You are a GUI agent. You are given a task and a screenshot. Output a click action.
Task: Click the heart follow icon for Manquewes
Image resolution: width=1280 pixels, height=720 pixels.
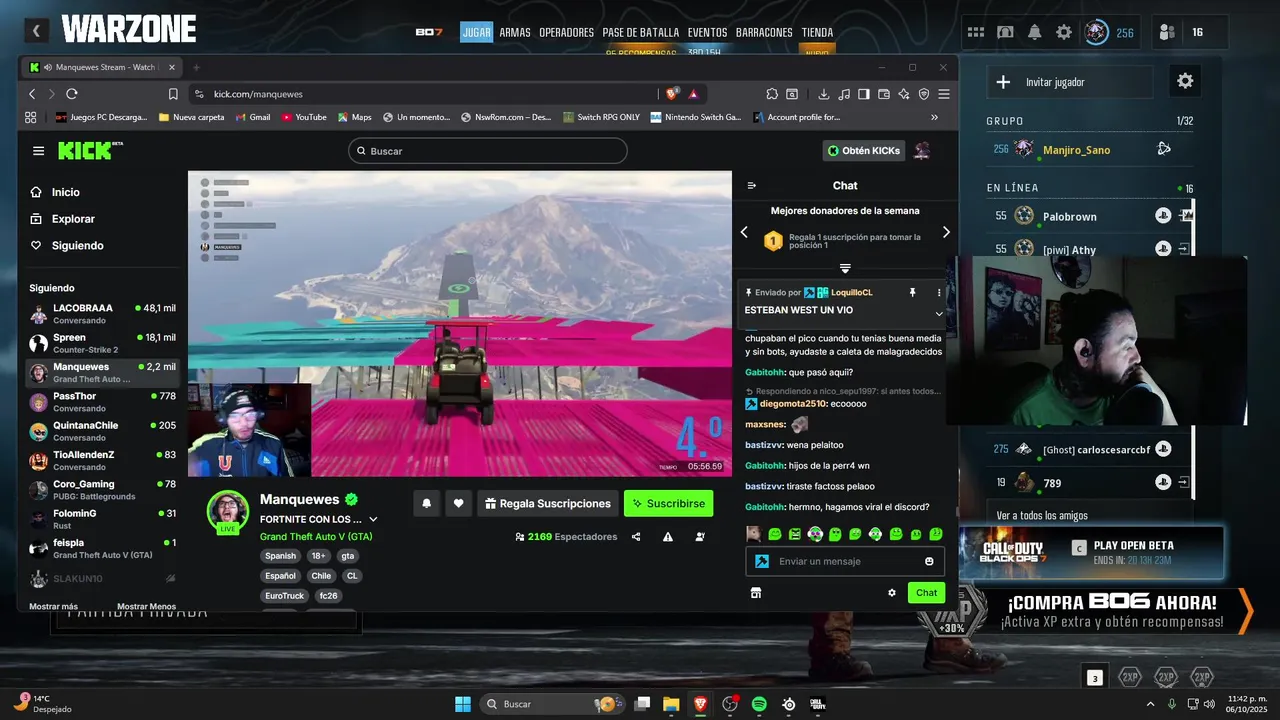pyautogui.click(x=458, y=504)
